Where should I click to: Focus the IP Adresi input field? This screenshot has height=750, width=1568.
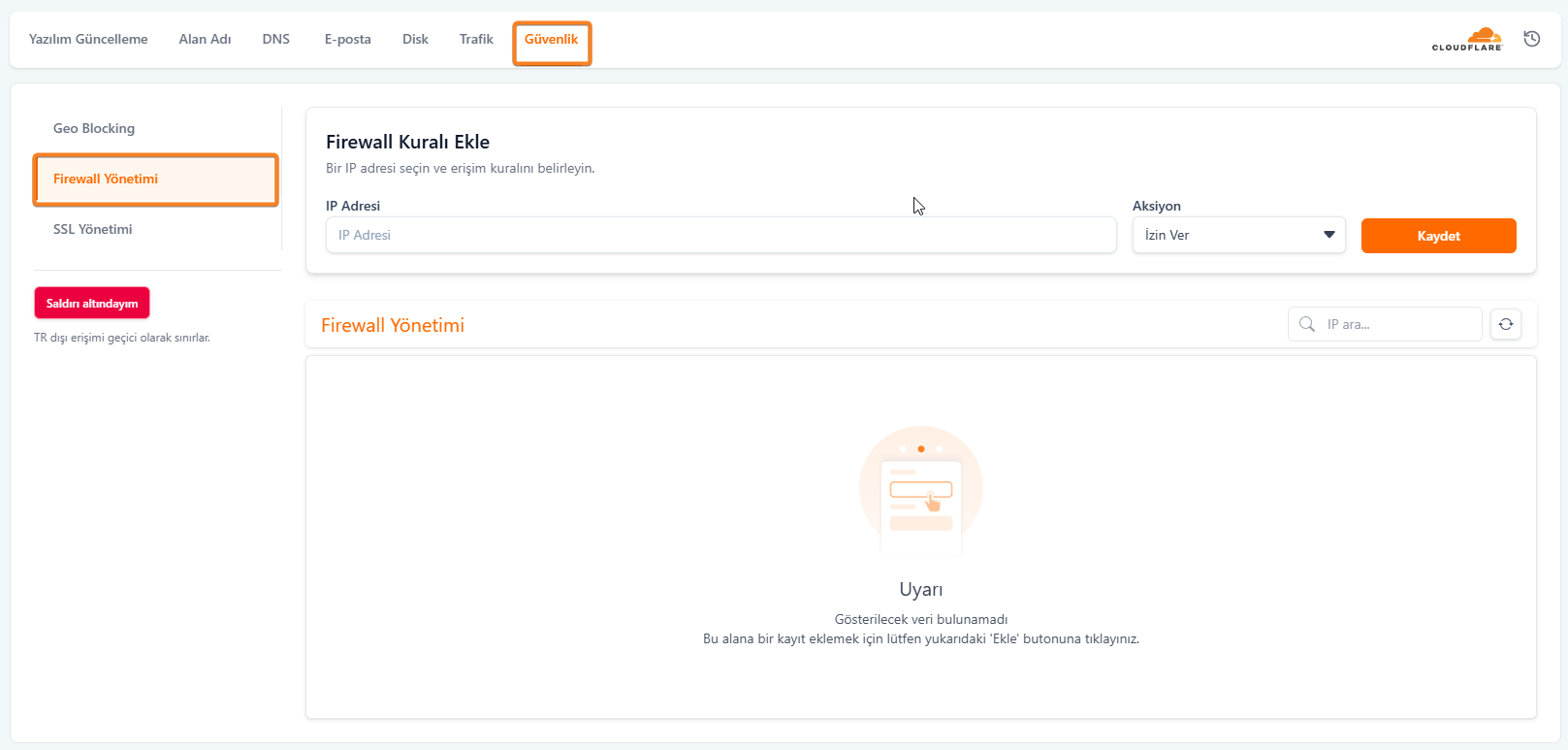(720, 235)
